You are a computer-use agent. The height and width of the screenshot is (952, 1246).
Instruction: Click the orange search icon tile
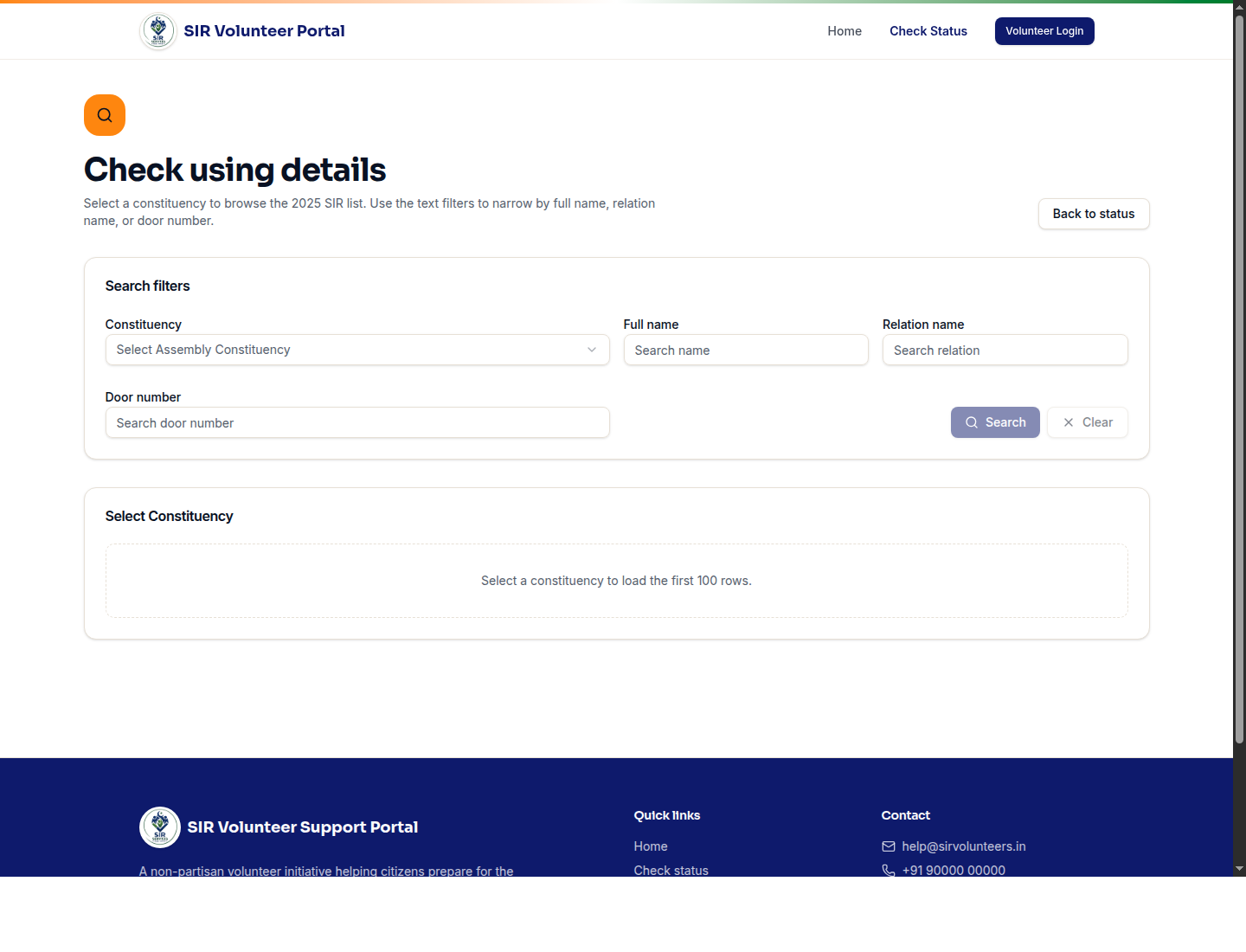105,115
